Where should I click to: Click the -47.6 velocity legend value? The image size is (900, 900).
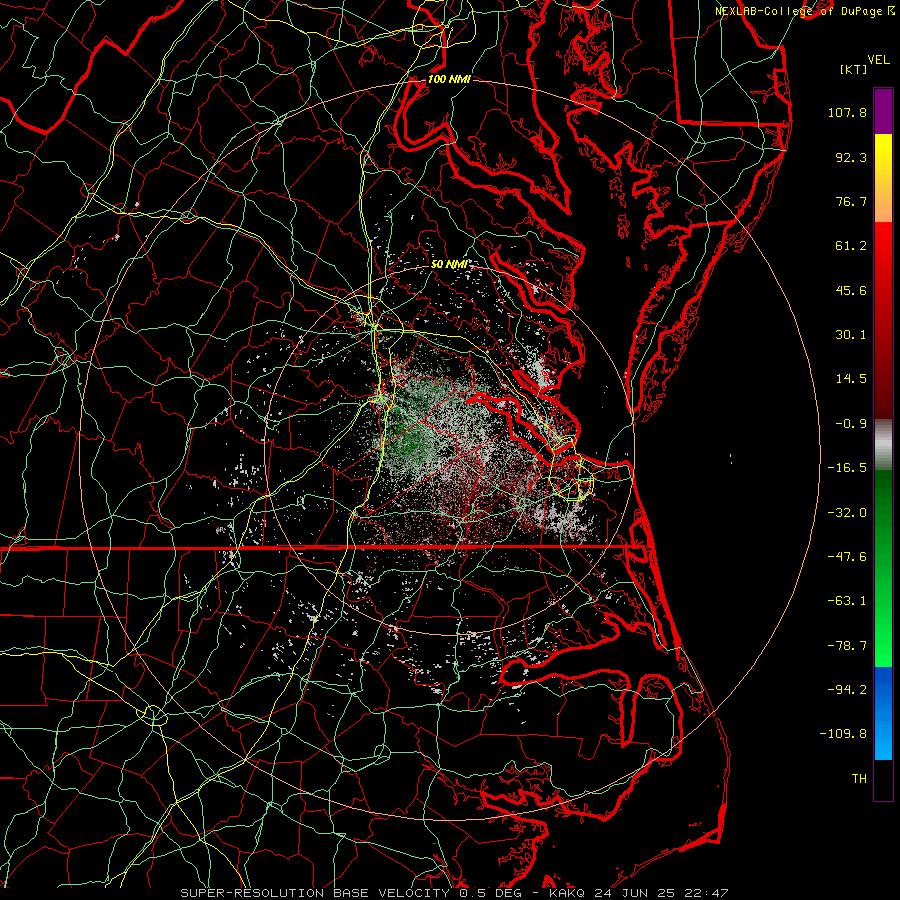[847, 557]
